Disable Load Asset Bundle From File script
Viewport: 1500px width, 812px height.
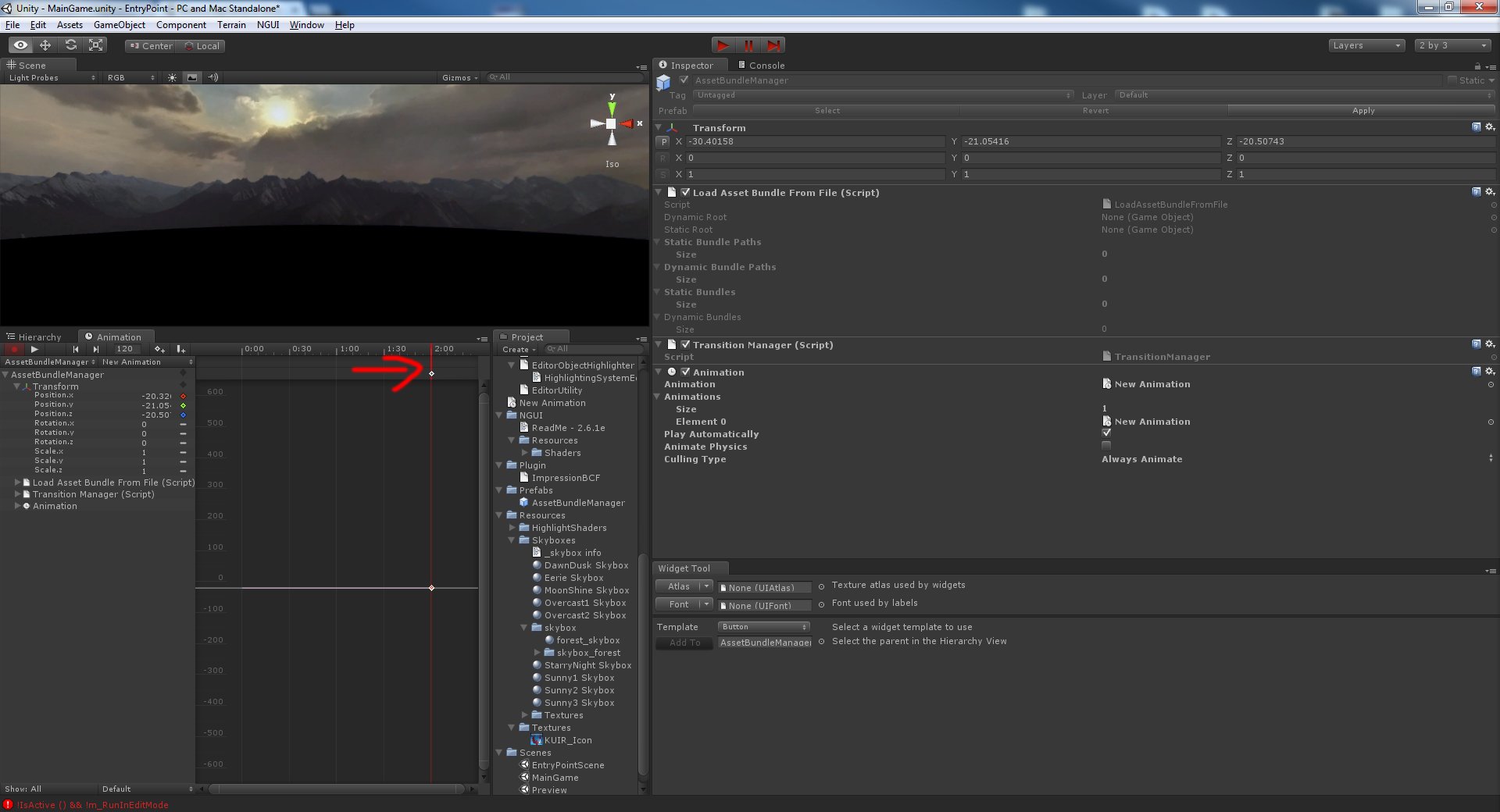(x=685, y=192)
